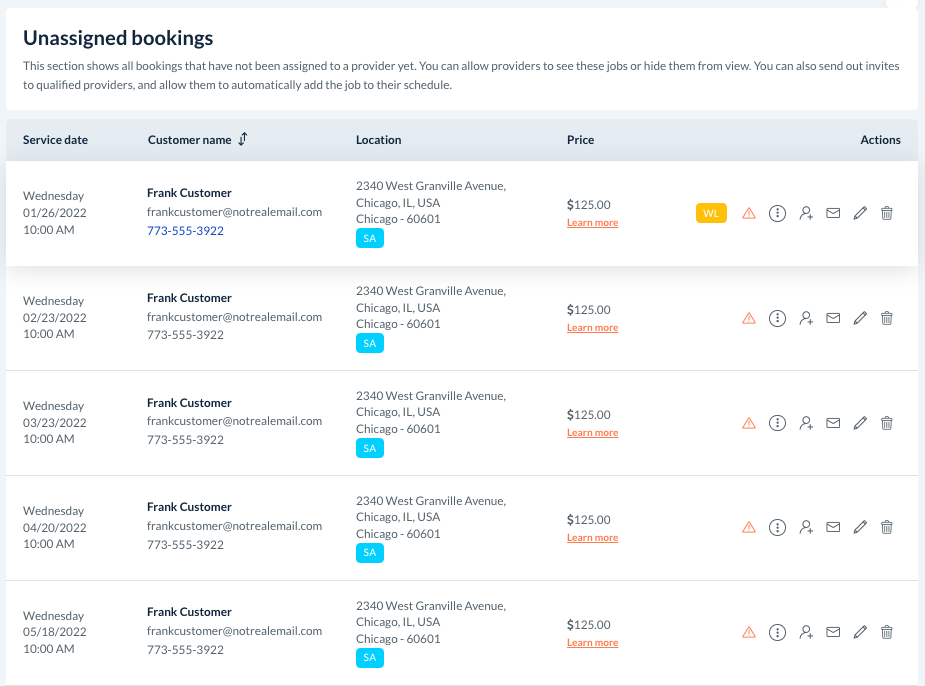
Task: Delete trash icon for 03/23/2022 booking
Action: (887, 423)
